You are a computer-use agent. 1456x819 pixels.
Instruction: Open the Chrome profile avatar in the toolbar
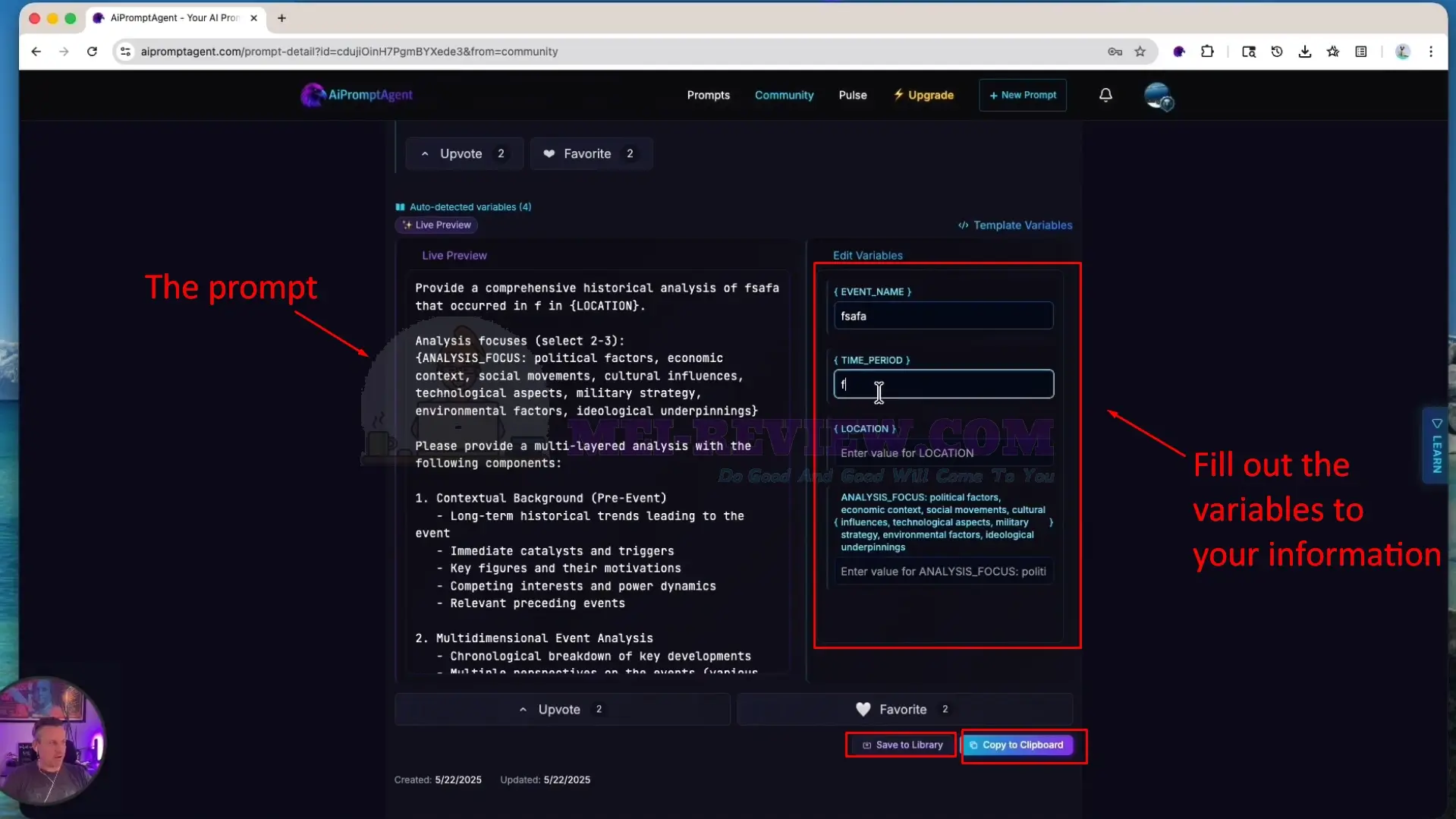click(x=1403, y=52)
